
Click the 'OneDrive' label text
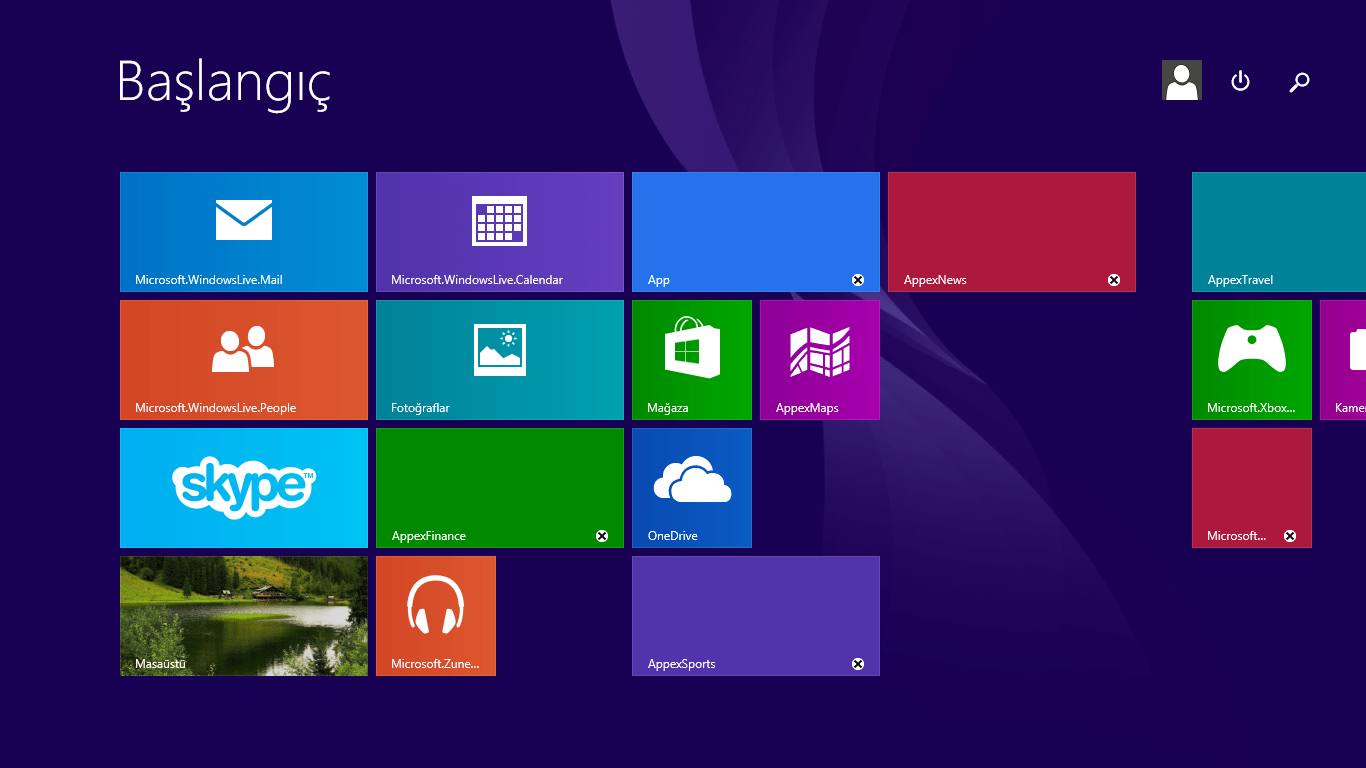pyautogui.click(x=673, y=536)
